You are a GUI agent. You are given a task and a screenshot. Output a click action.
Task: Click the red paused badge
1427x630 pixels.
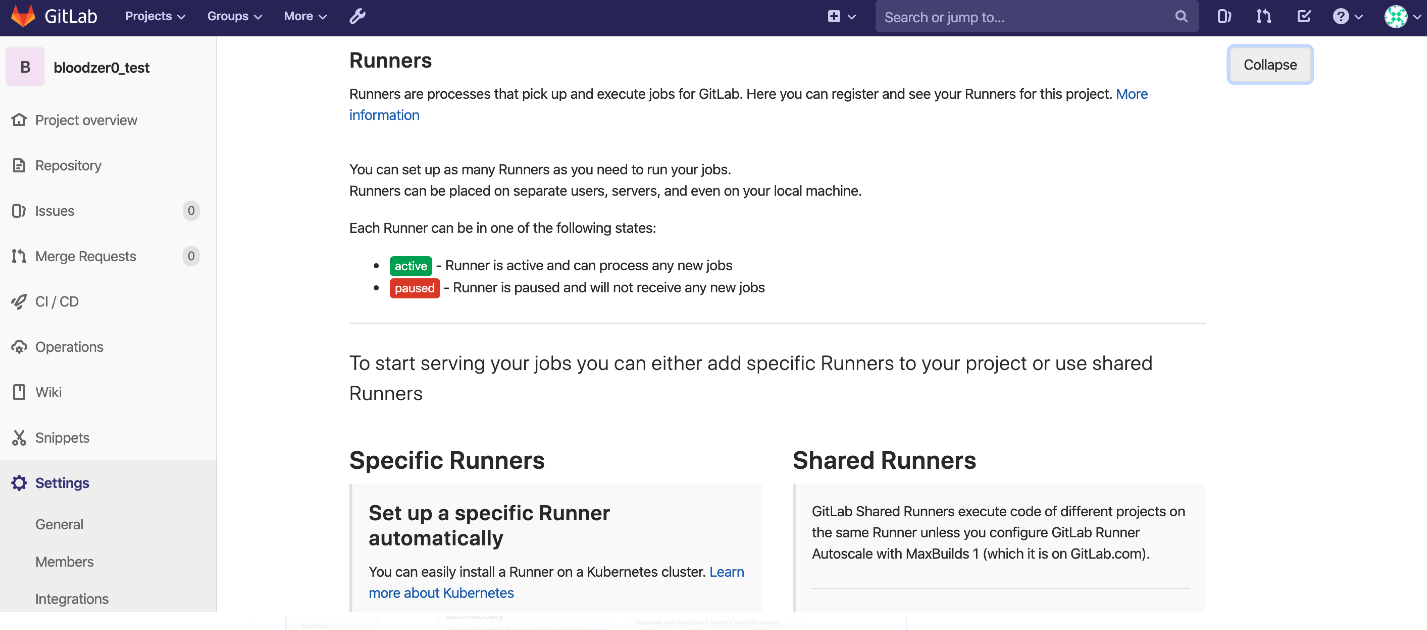point(415,288)
